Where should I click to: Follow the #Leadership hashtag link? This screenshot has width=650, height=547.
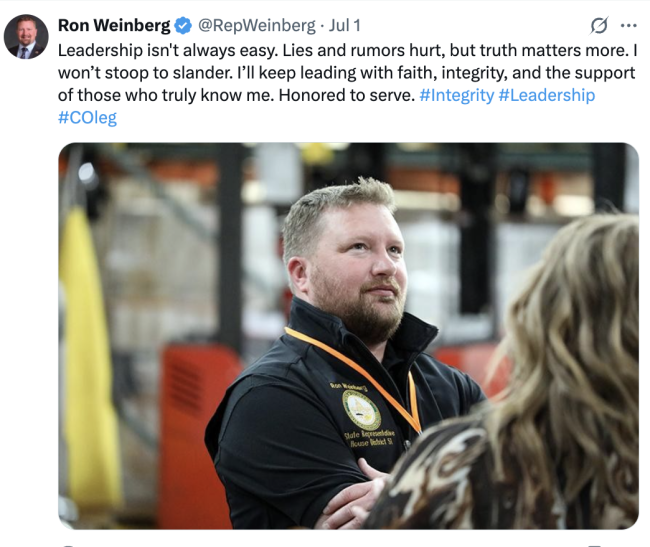coord(547,95)
